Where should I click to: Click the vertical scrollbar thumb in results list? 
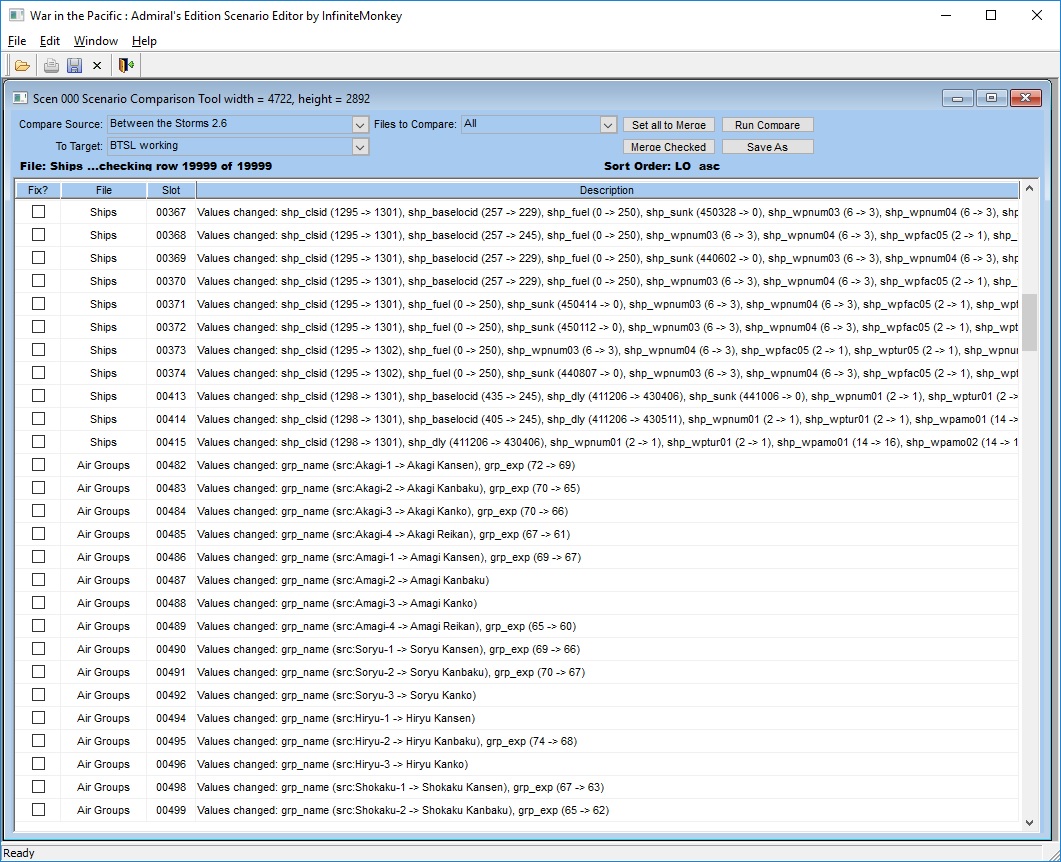1029,322
